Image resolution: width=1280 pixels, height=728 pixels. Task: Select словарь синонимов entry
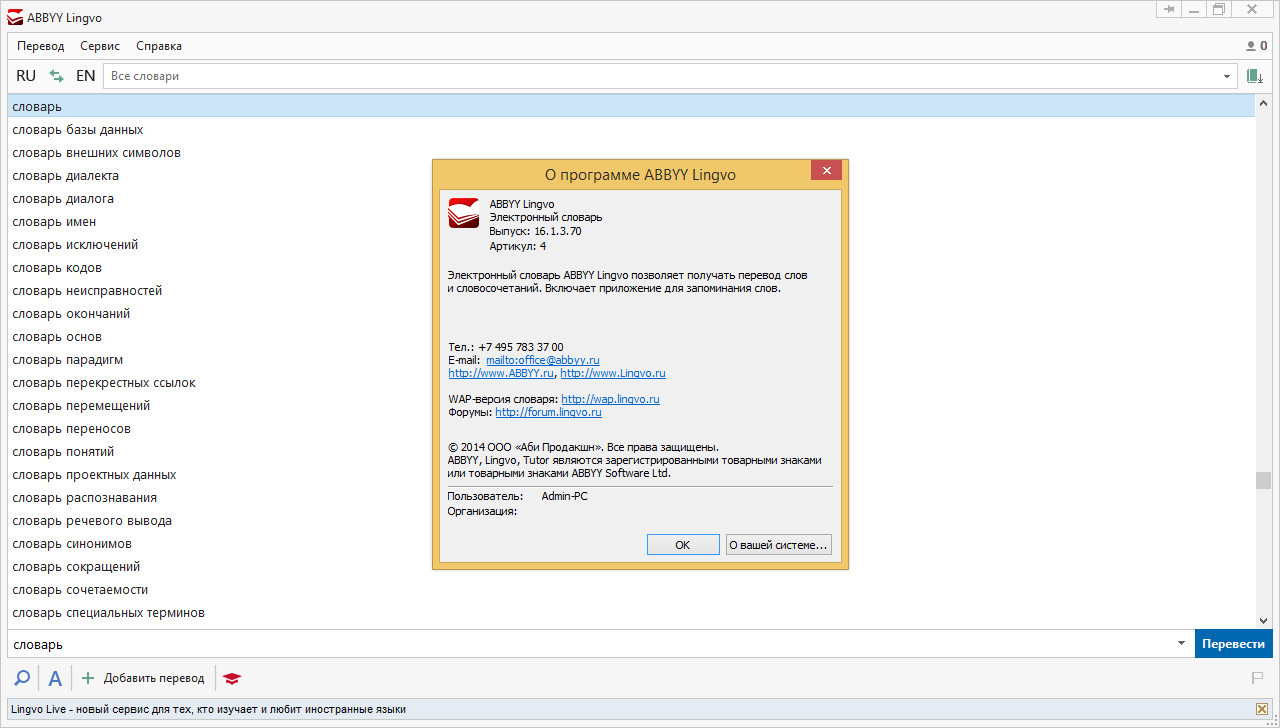click(631, 543)
